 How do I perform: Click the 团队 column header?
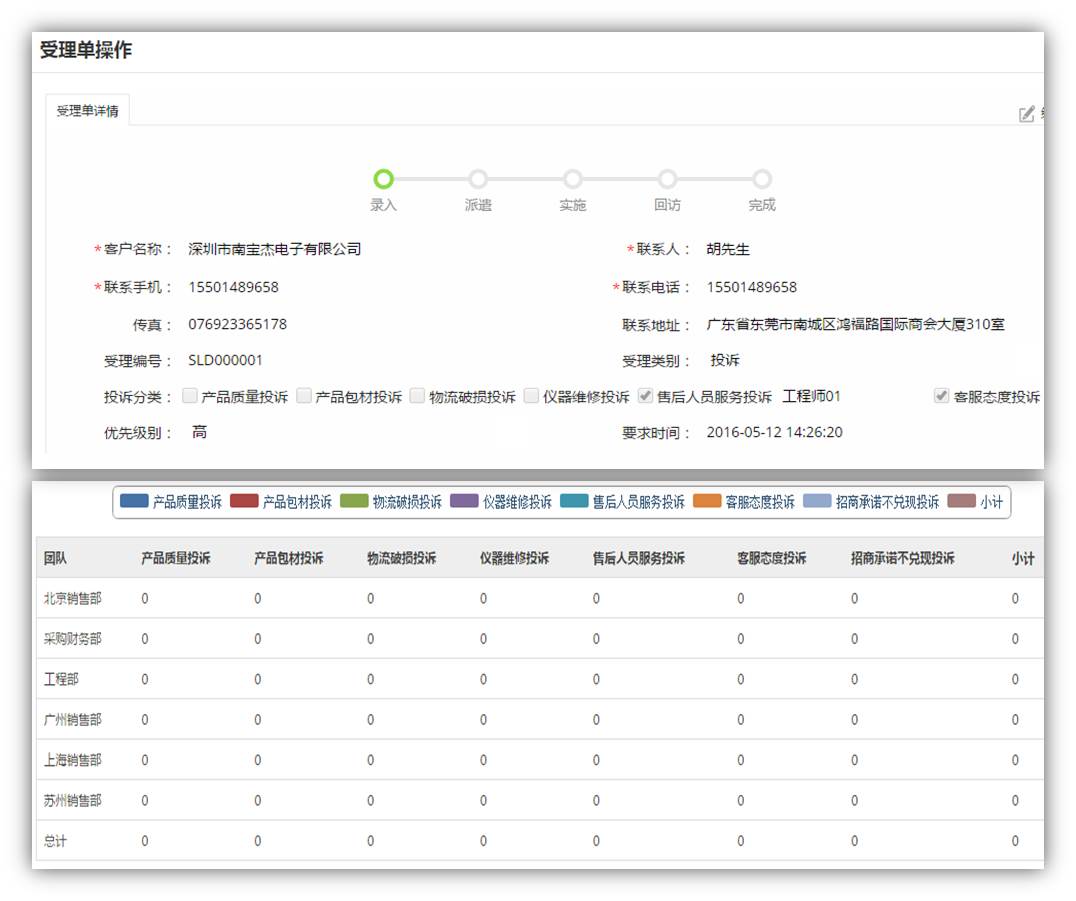(x=56, y=558)
